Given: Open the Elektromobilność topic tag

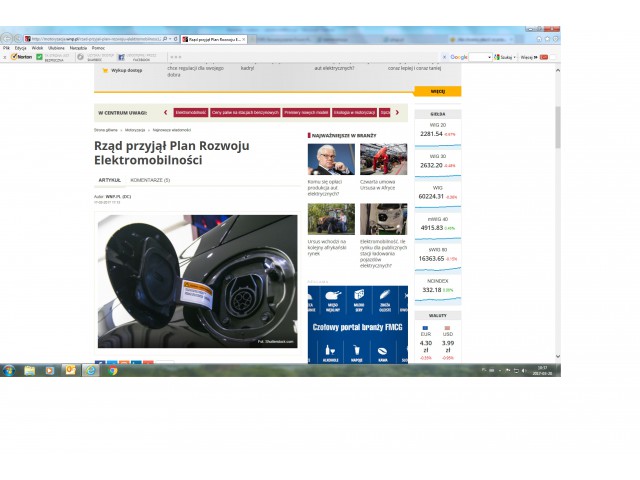Looking at the screenshot, I should 190,113.
